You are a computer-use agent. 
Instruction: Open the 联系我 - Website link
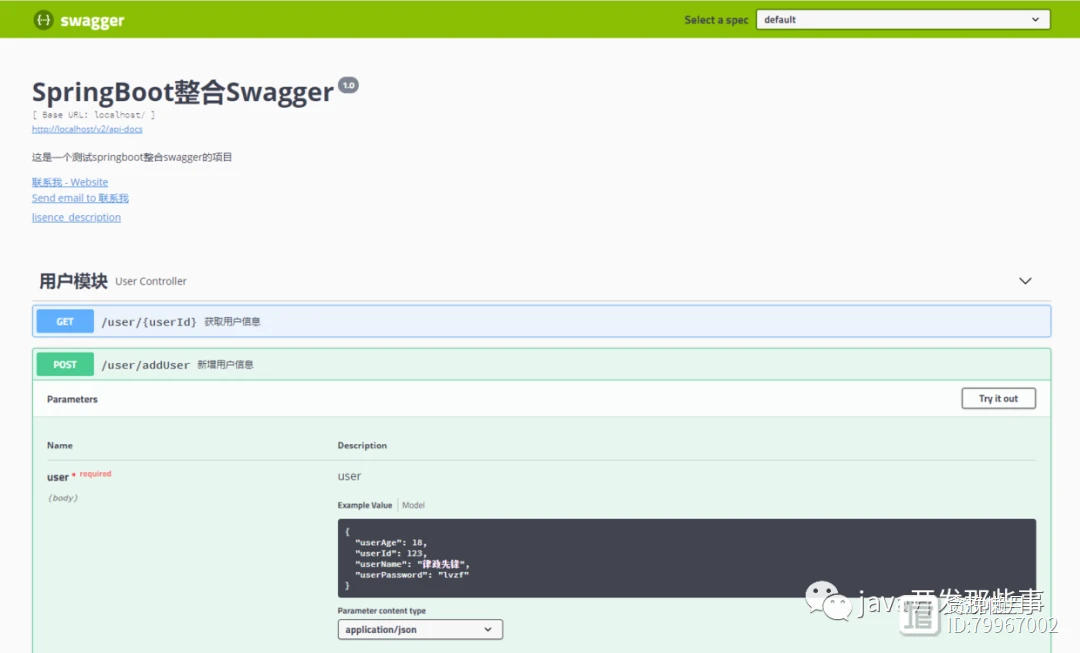(x=70, y=182)
